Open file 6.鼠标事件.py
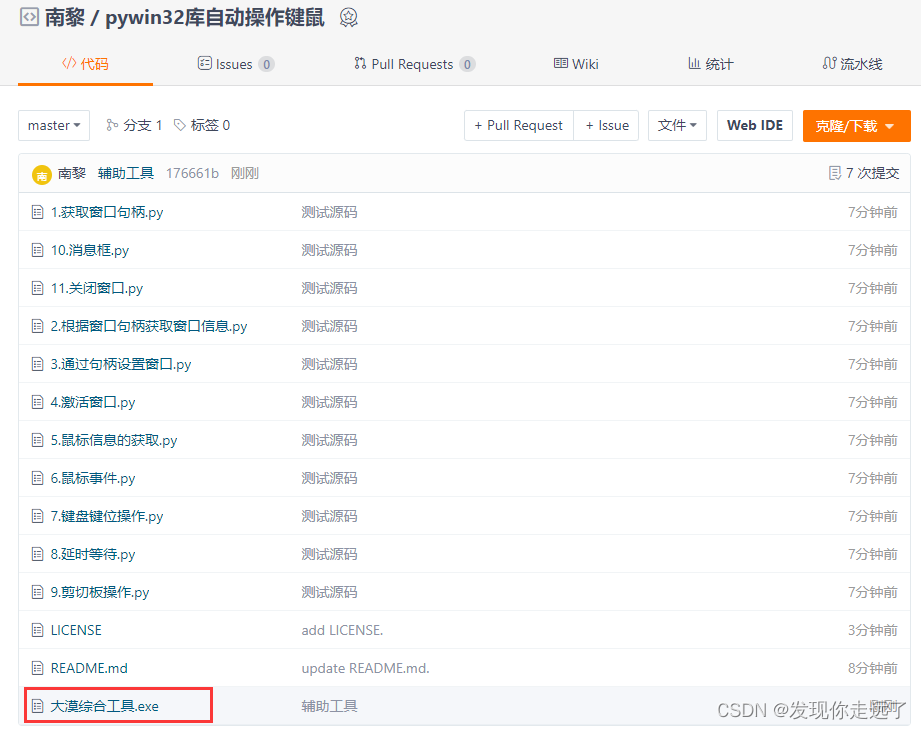The height and width of the screenshot is (729, 921). 93,478
